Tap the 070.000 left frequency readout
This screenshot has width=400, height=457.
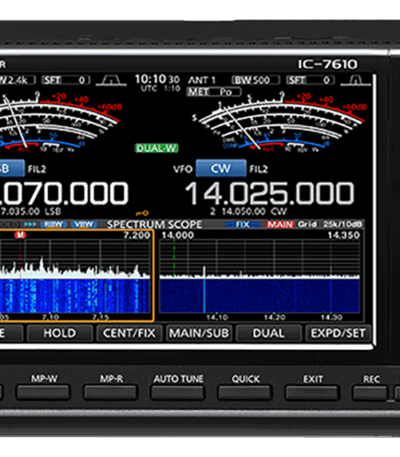[x=64, y=193]
